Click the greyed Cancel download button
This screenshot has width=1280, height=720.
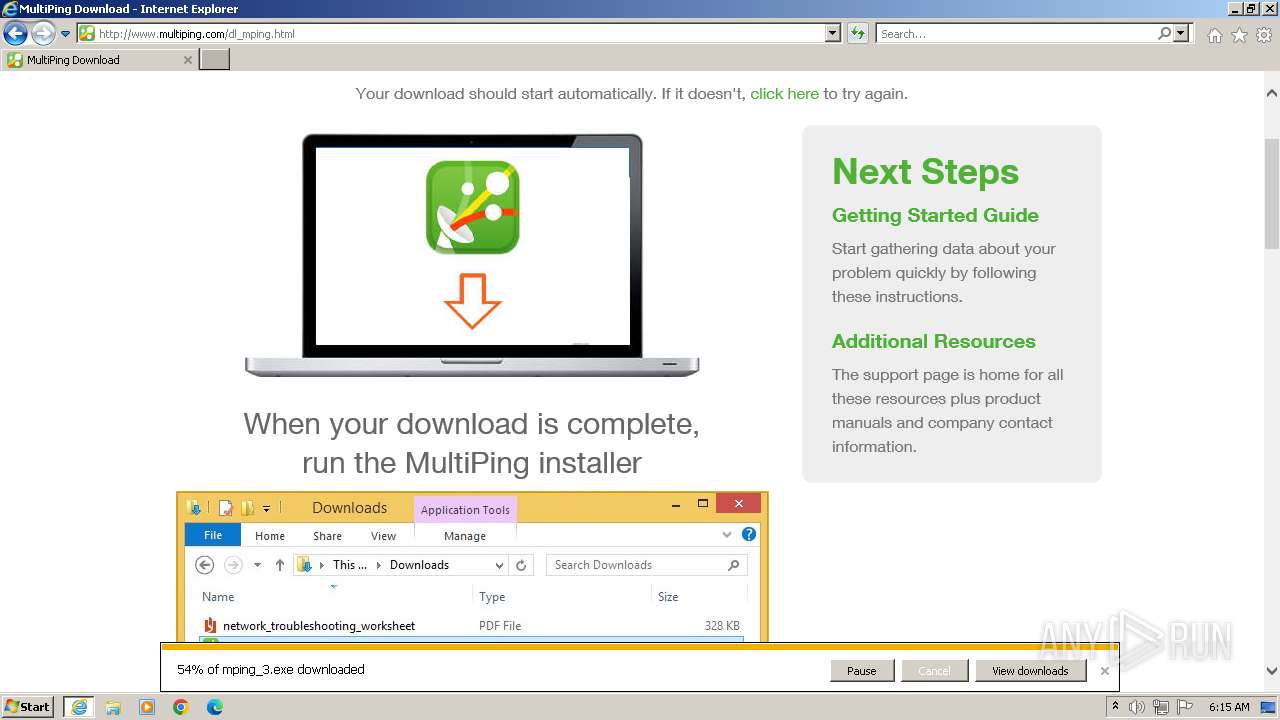tap(934, 671)
